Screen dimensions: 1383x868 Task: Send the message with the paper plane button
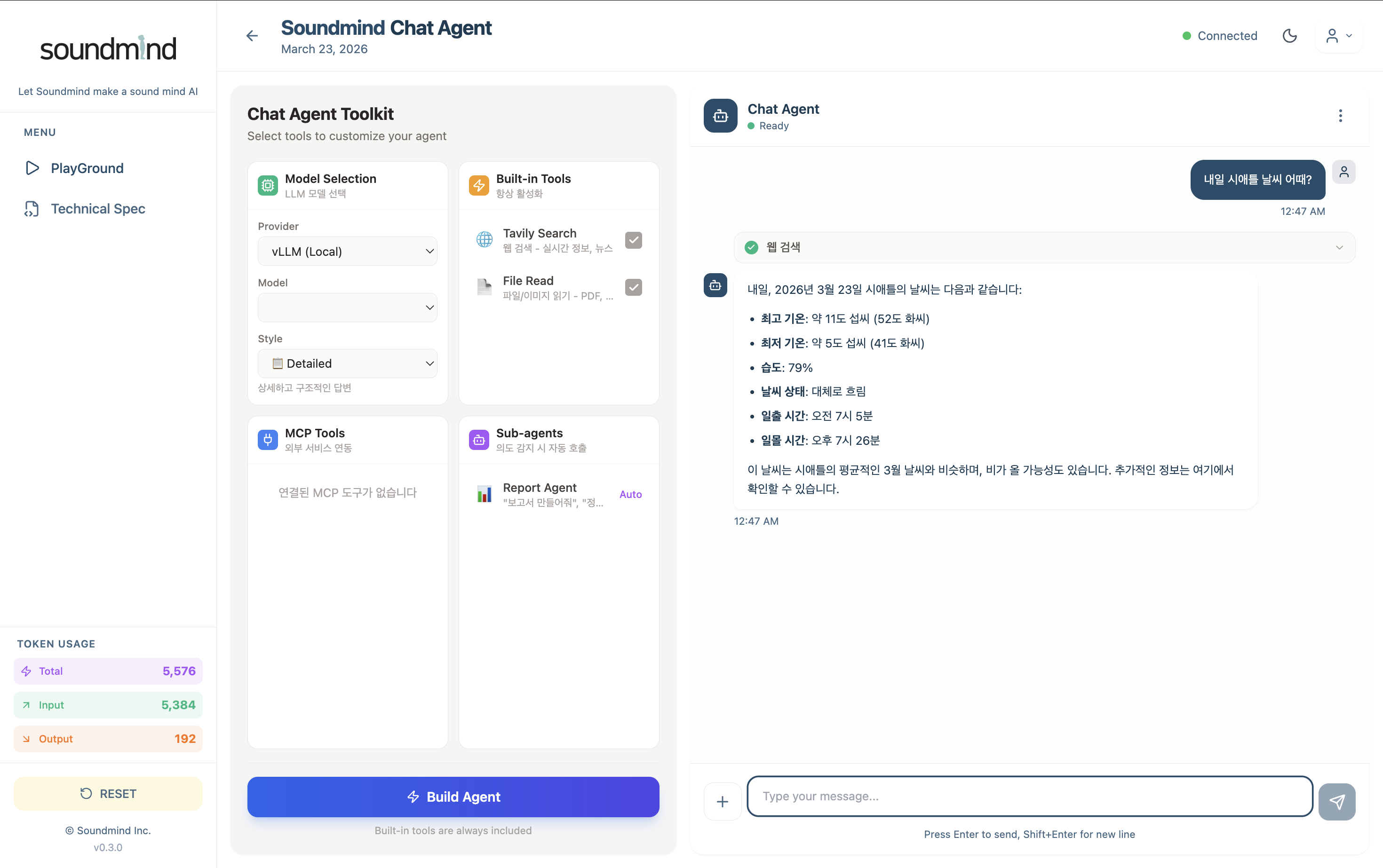[1336, 801]
